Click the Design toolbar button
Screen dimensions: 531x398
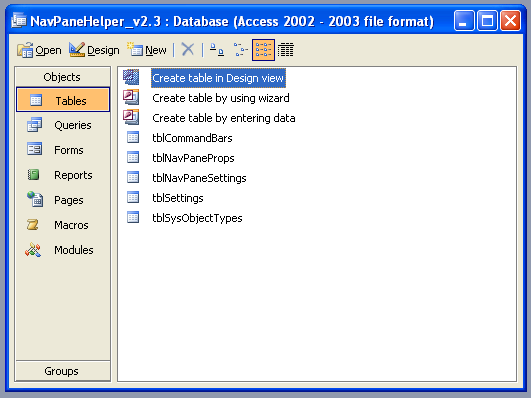point(94,50)
